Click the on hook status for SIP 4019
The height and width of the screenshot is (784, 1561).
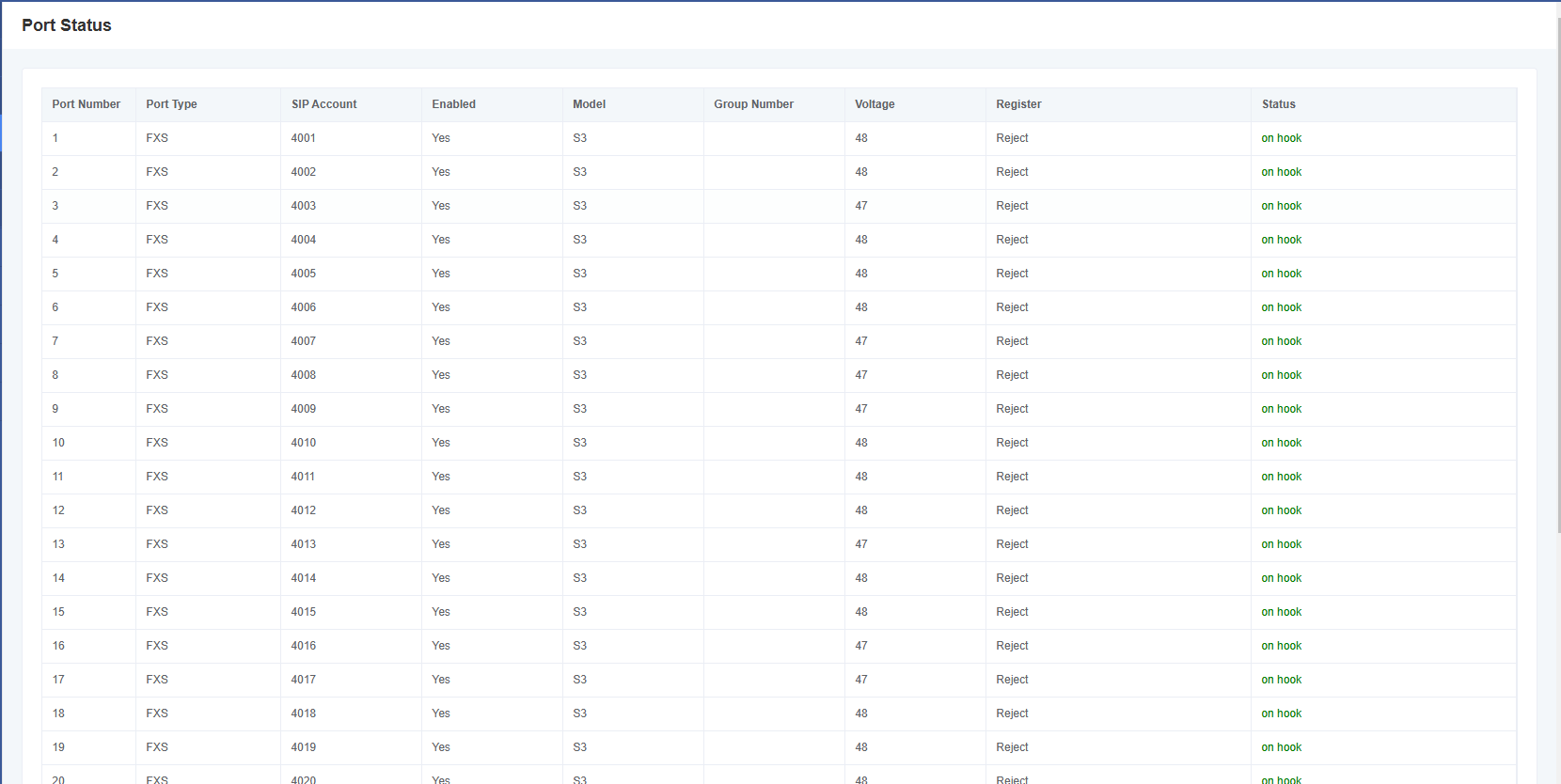click(1282, 747)
